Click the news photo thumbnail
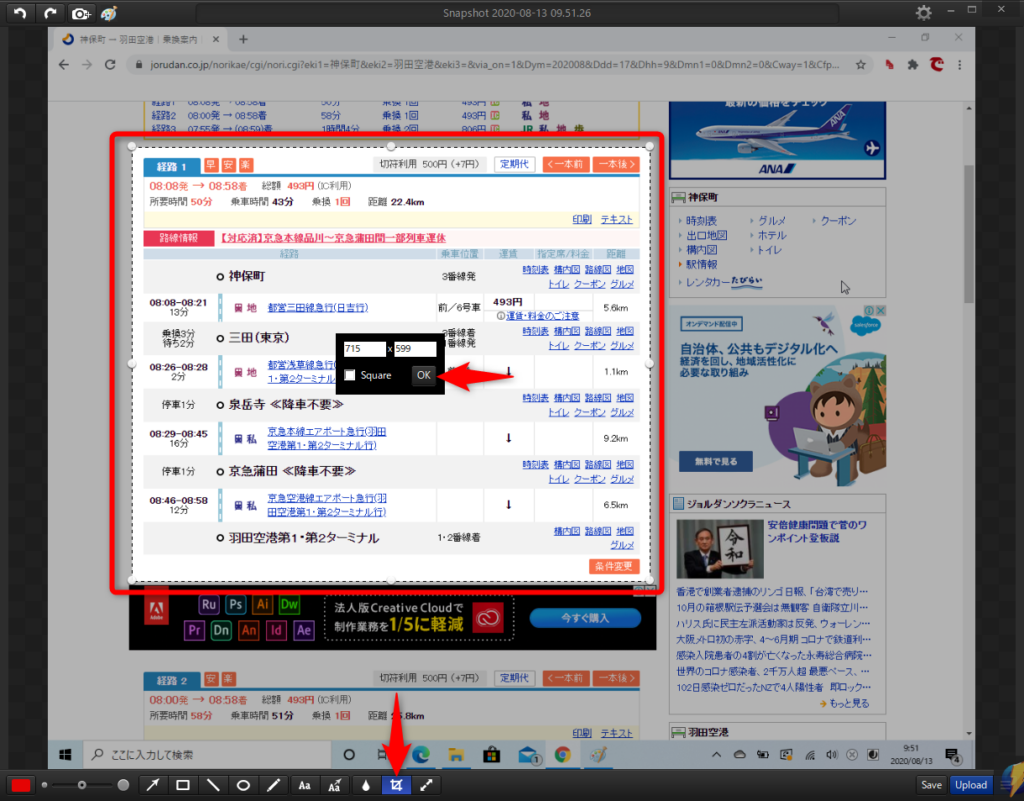The image size is (1024, 801). (720, 548)
